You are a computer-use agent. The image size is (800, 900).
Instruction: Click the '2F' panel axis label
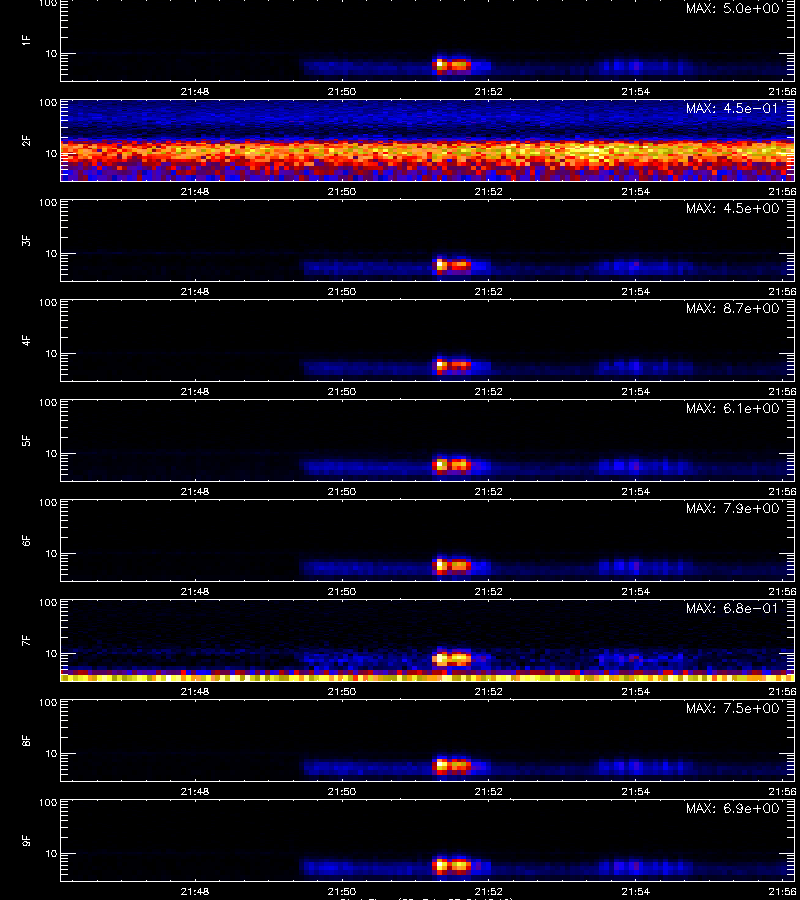26,141
